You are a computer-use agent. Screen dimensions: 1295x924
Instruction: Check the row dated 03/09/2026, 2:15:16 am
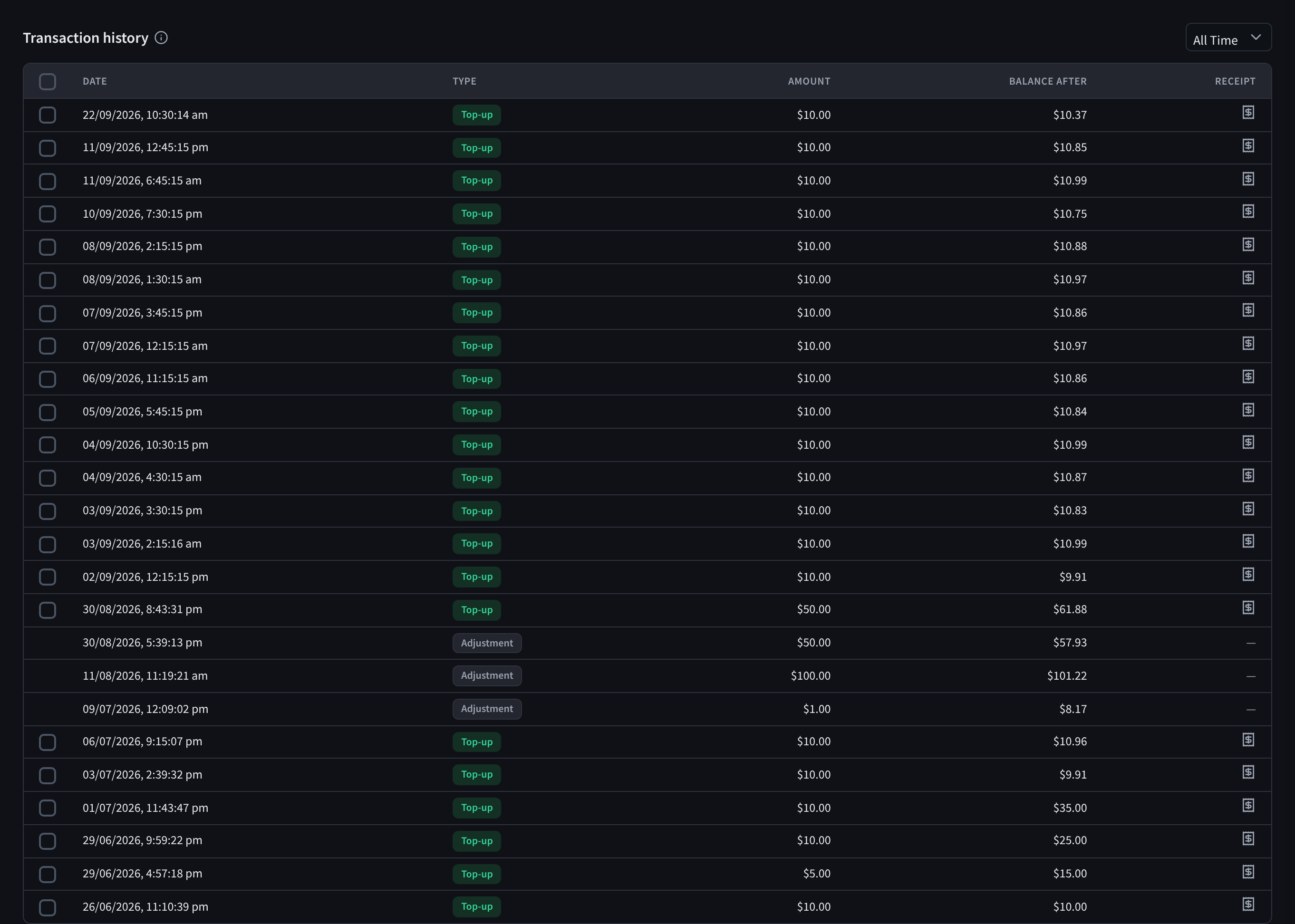coord(47,544)
